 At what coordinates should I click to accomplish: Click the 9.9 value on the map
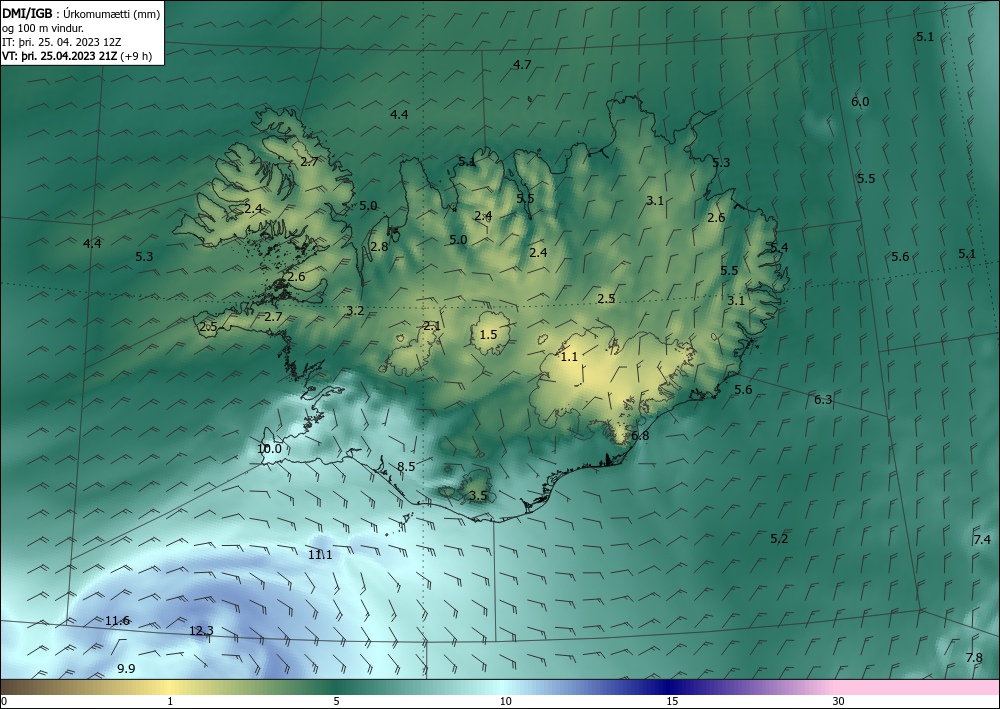[126, 669]
